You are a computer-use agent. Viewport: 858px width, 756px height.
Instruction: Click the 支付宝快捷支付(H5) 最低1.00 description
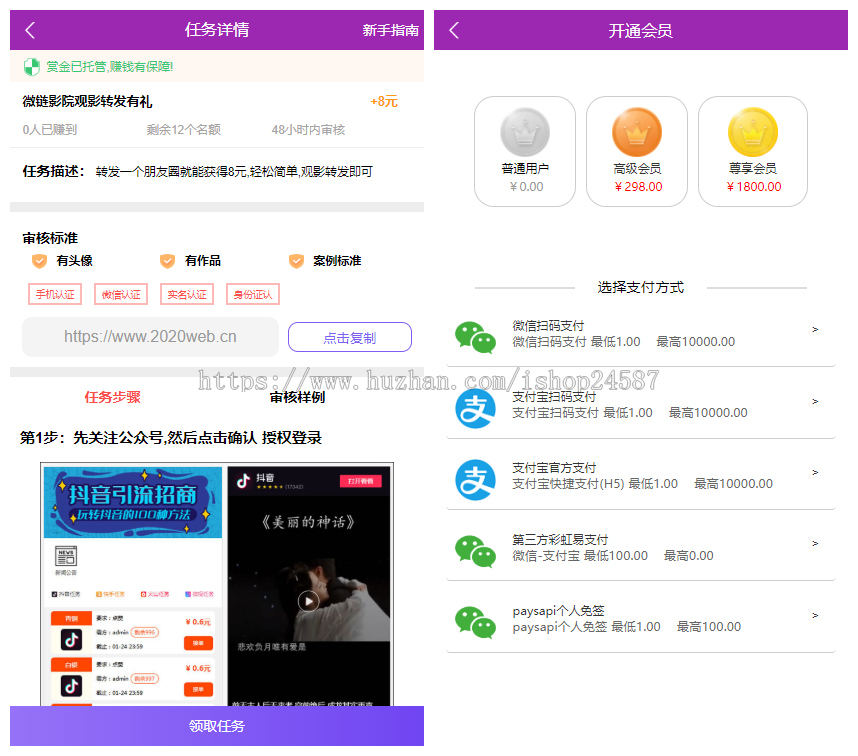click(642, 484)
